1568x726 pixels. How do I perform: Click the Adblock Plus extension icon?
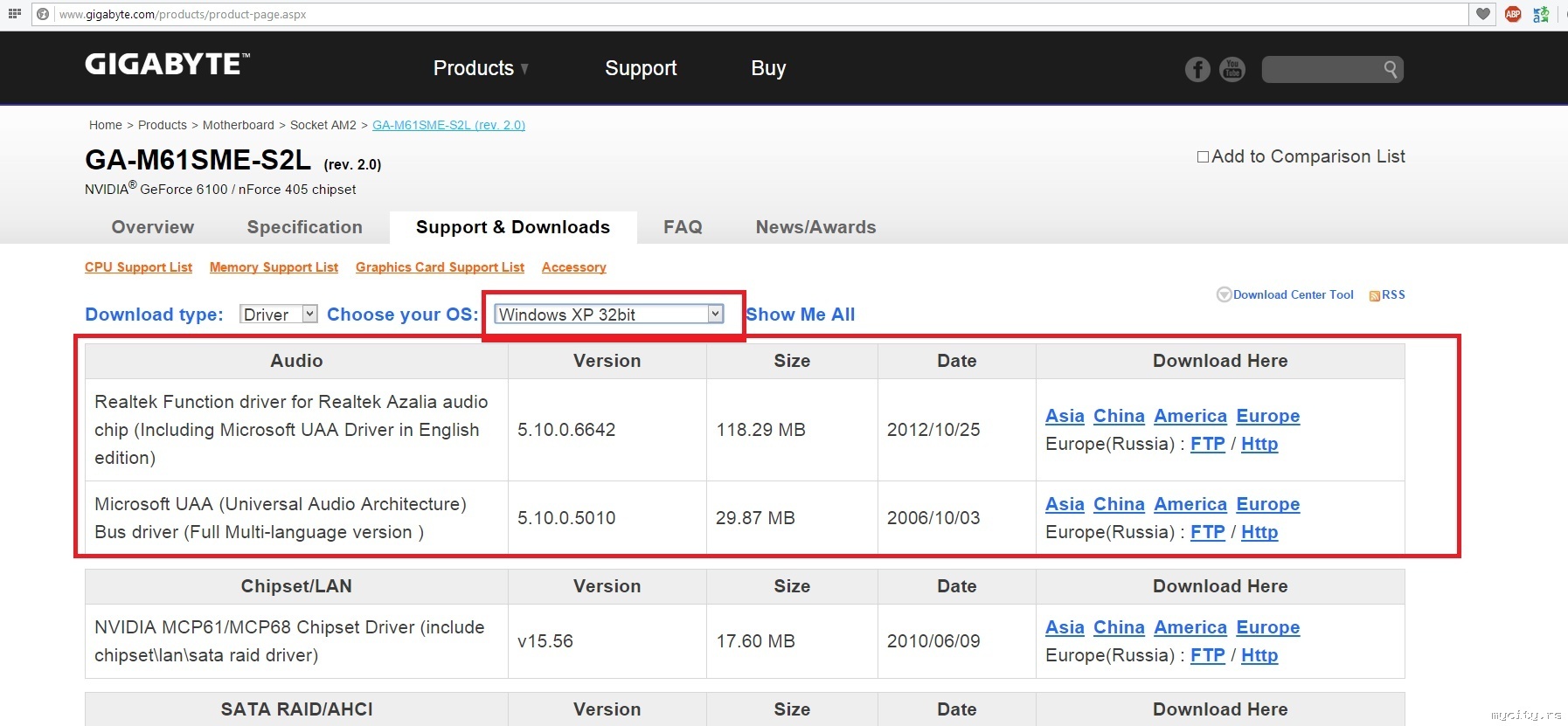(1513, 14)
